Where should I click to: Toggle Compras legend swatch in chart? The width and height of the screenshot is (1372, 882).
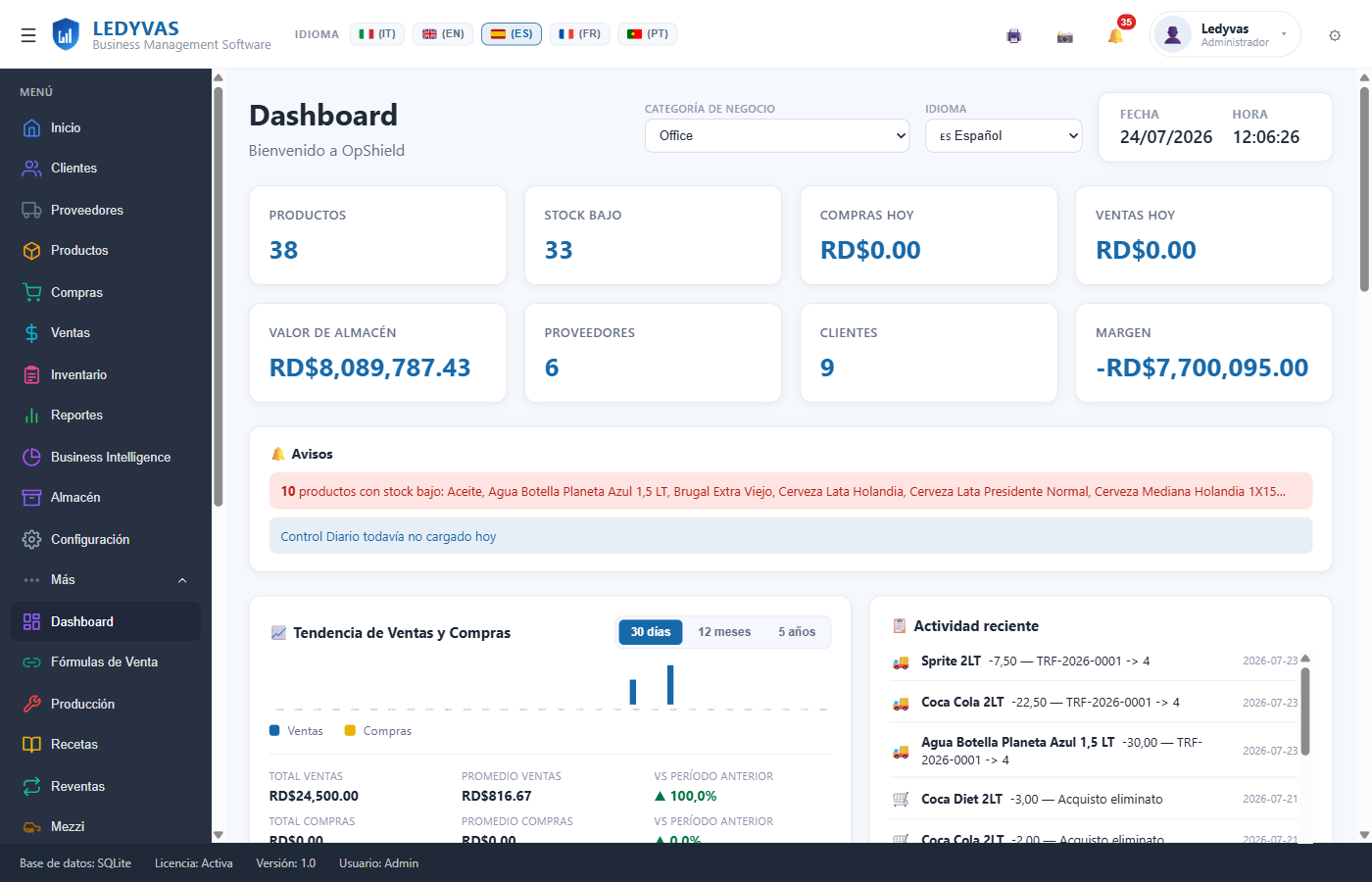pos(350,730)
